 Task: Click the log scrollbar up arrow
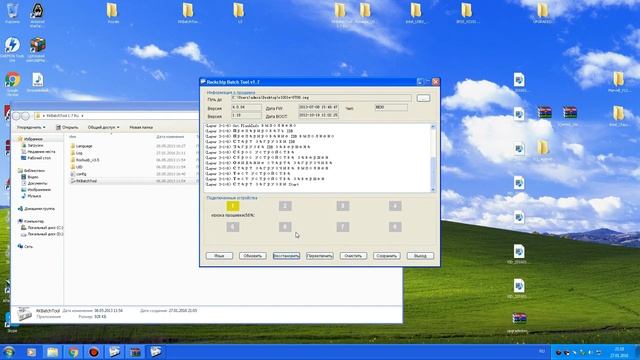433,127
